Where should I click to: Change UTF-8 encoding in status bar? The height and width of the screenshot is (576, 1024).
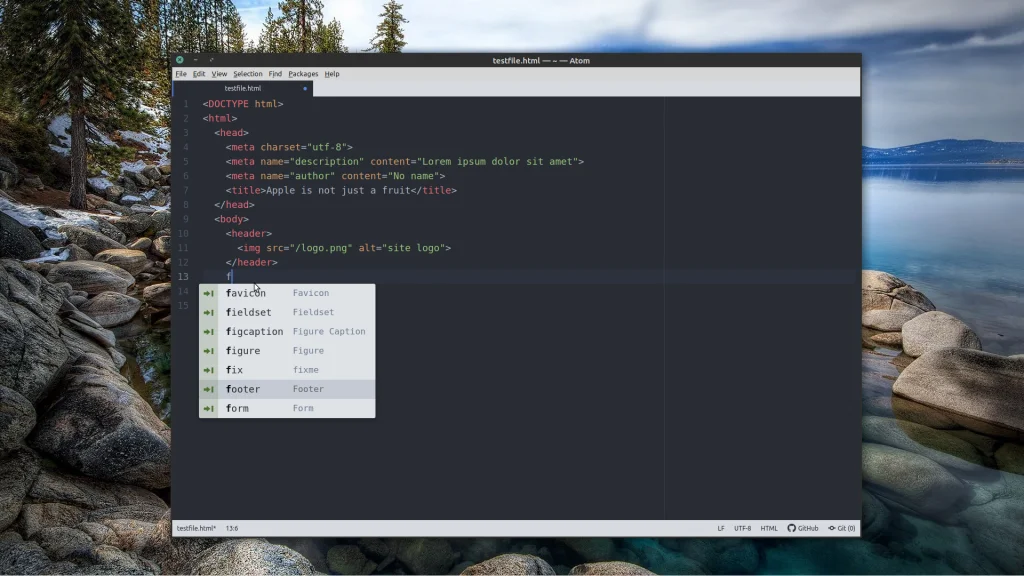coord(742,528)
